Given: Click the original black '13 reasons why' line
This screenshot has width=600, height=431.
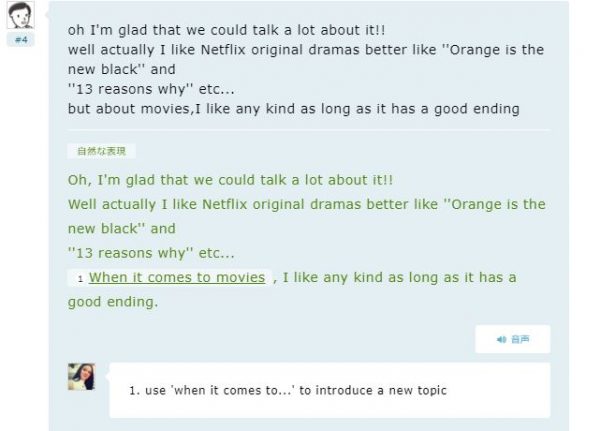Looking at the screenshot, I should [x=151, y=89].
